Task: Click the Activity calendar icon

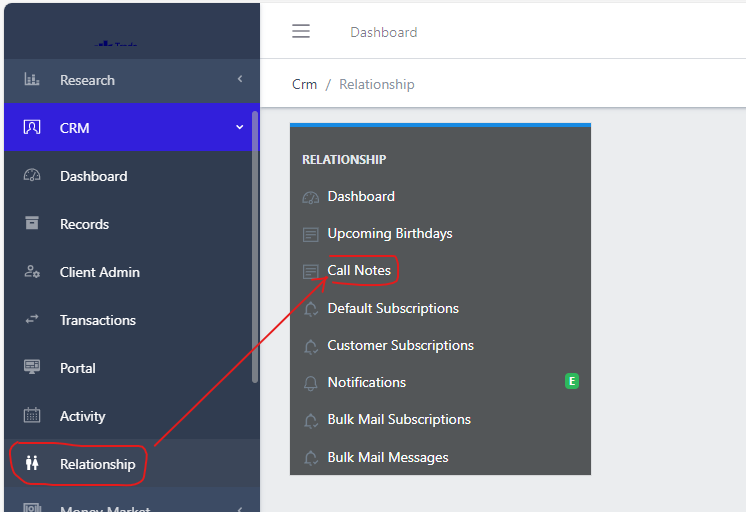Action: pyautogui.click(x=32, y=415)
